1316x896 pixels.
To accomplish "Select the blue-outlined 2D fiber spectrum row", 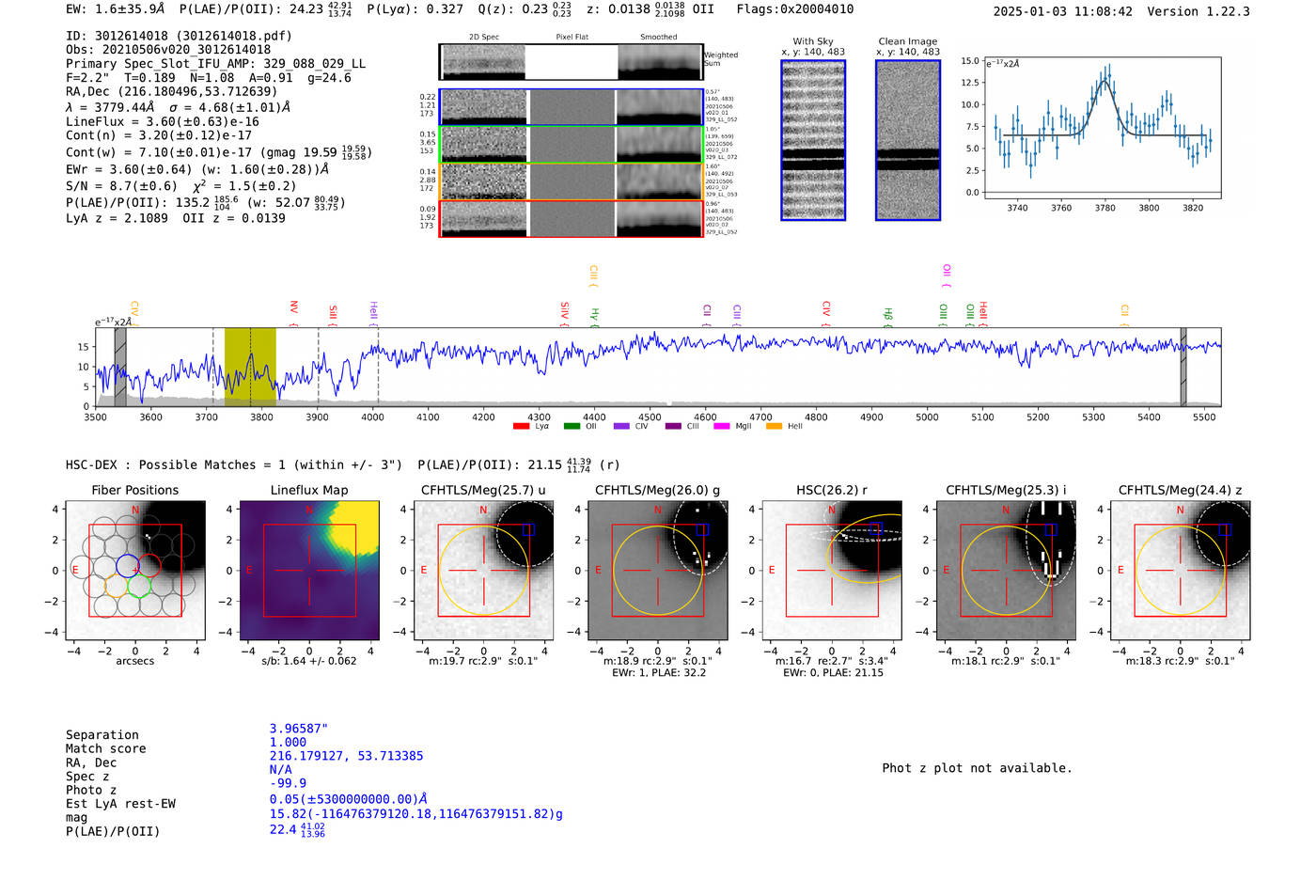I will click(571, 107).
